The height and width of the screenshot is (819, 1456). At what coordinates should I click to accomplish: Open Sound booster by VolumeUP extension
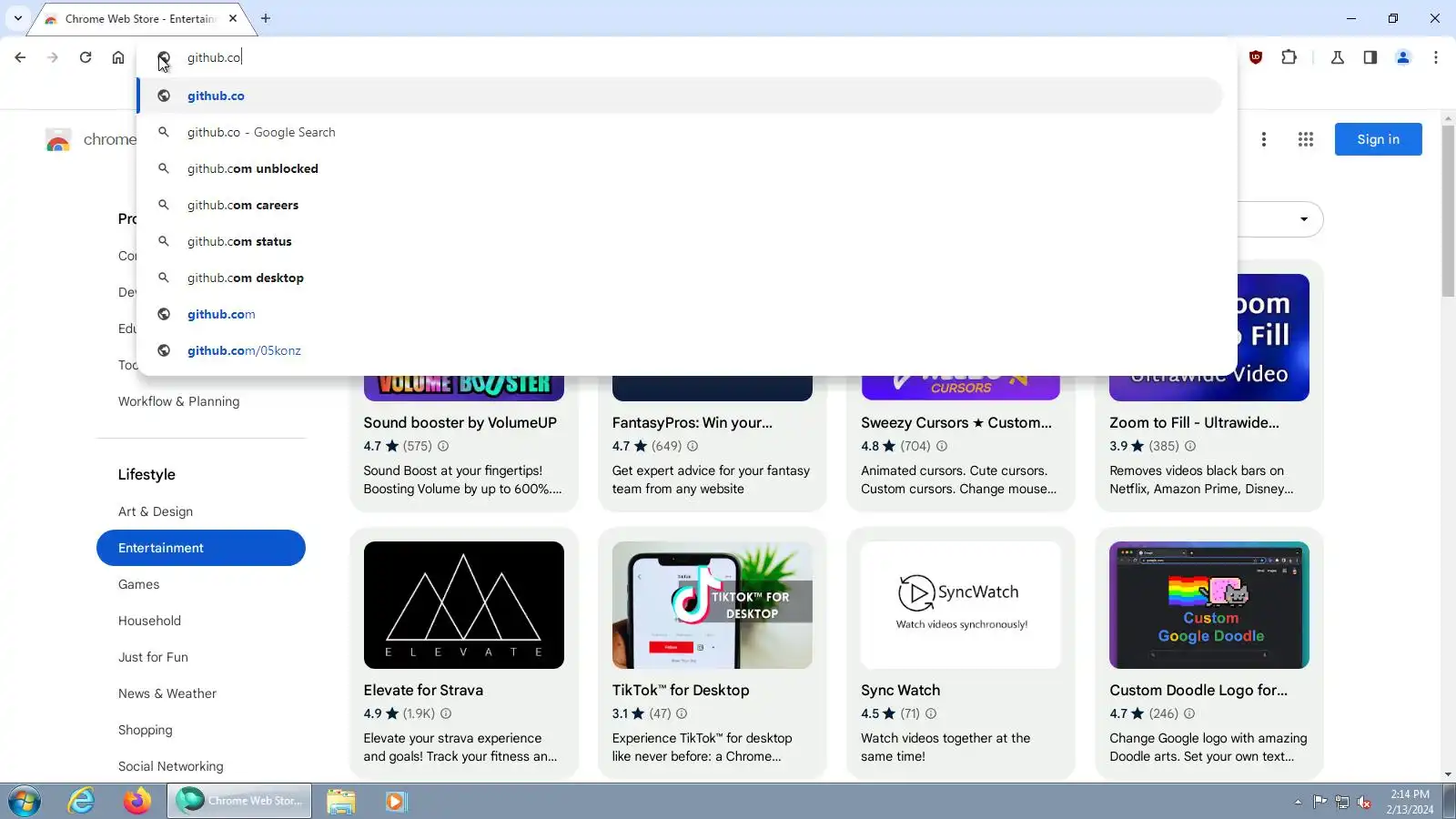click(x=460, y=422)
